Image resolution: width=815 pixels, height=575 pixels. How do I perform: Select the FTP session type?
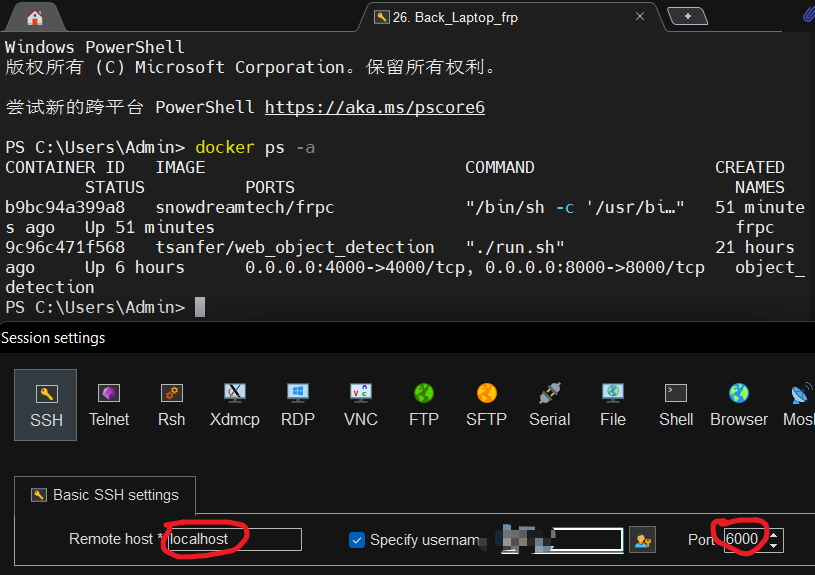point(424,405)
